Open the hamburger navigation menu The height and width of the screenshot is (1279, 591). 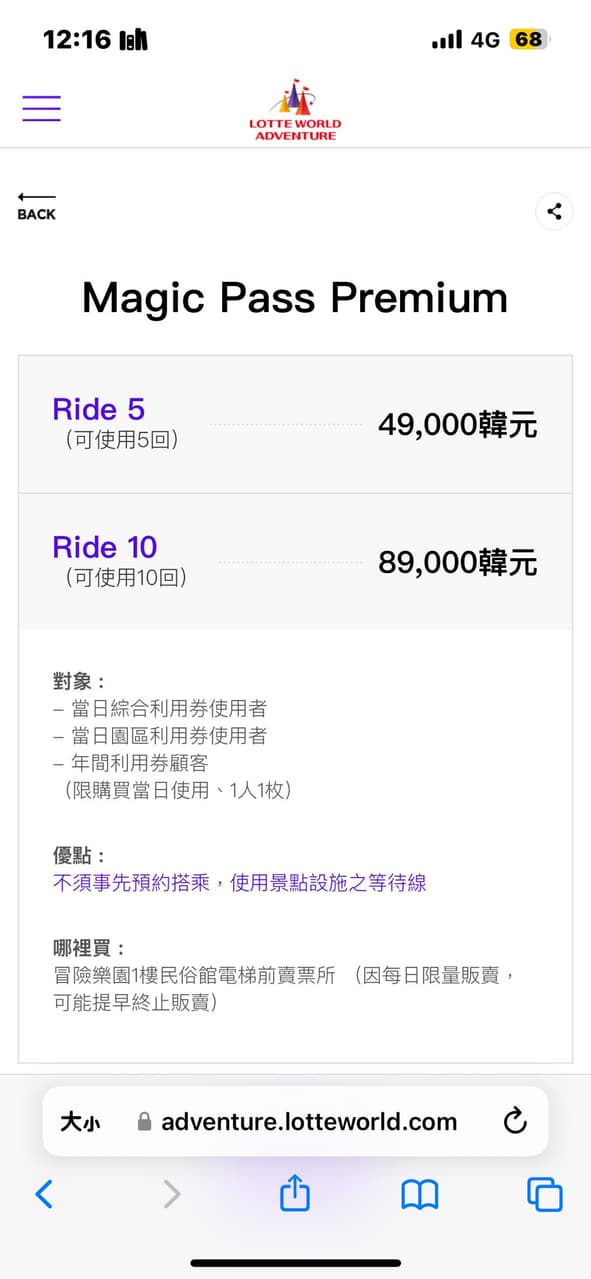tap(41, 108)
